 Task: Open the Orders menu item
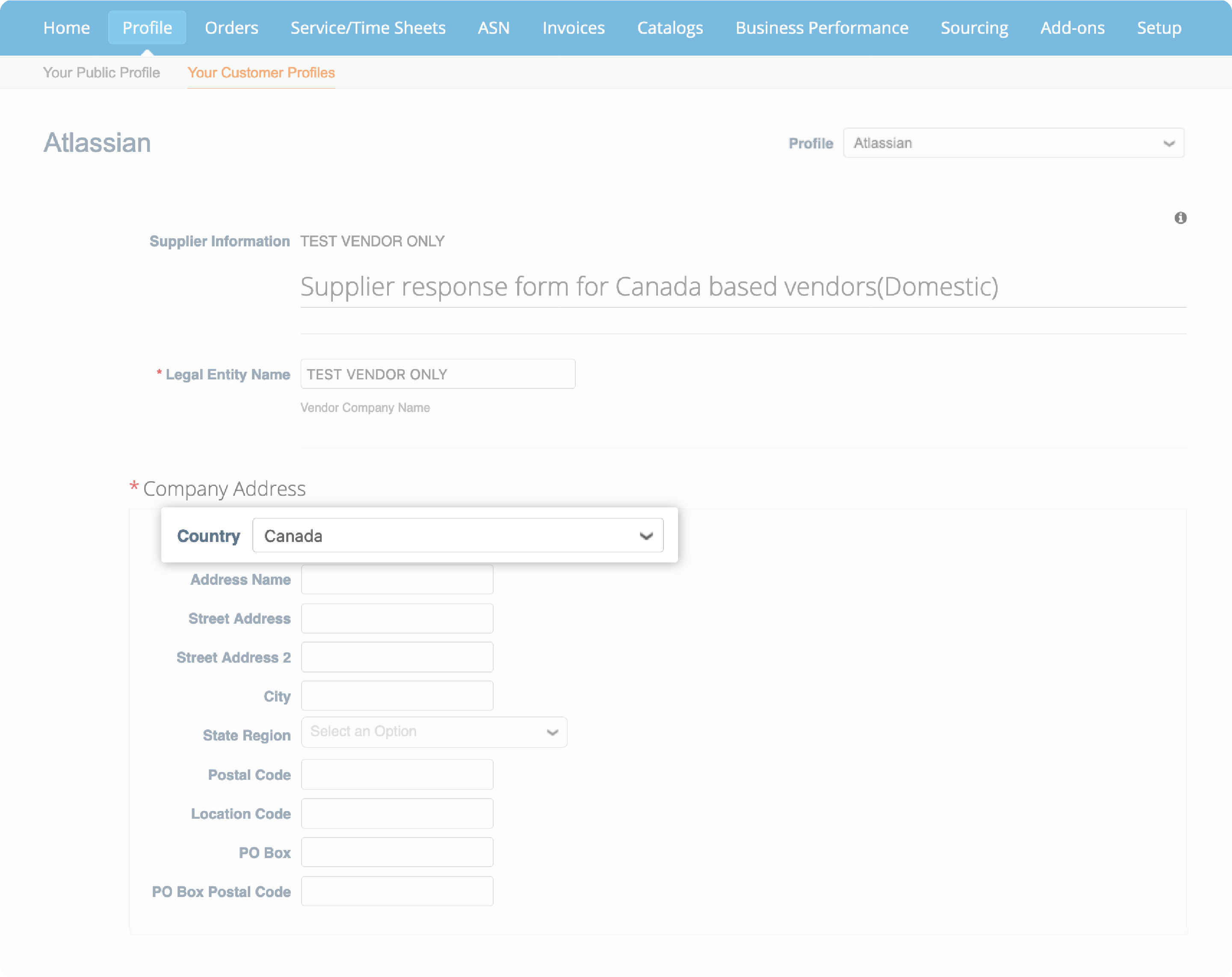232,28
